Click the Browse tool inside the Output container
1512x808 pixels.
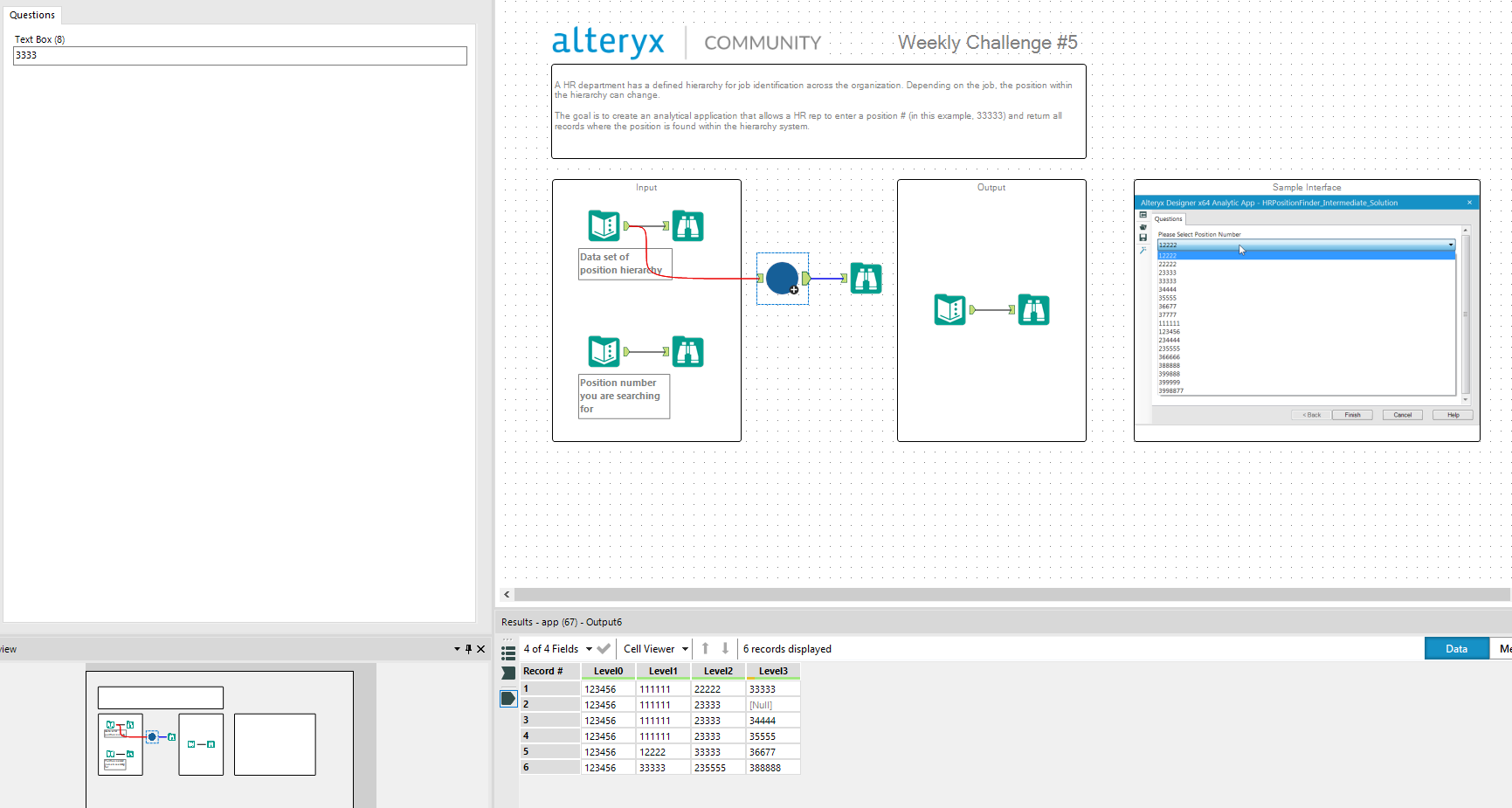pos(1033,309)
